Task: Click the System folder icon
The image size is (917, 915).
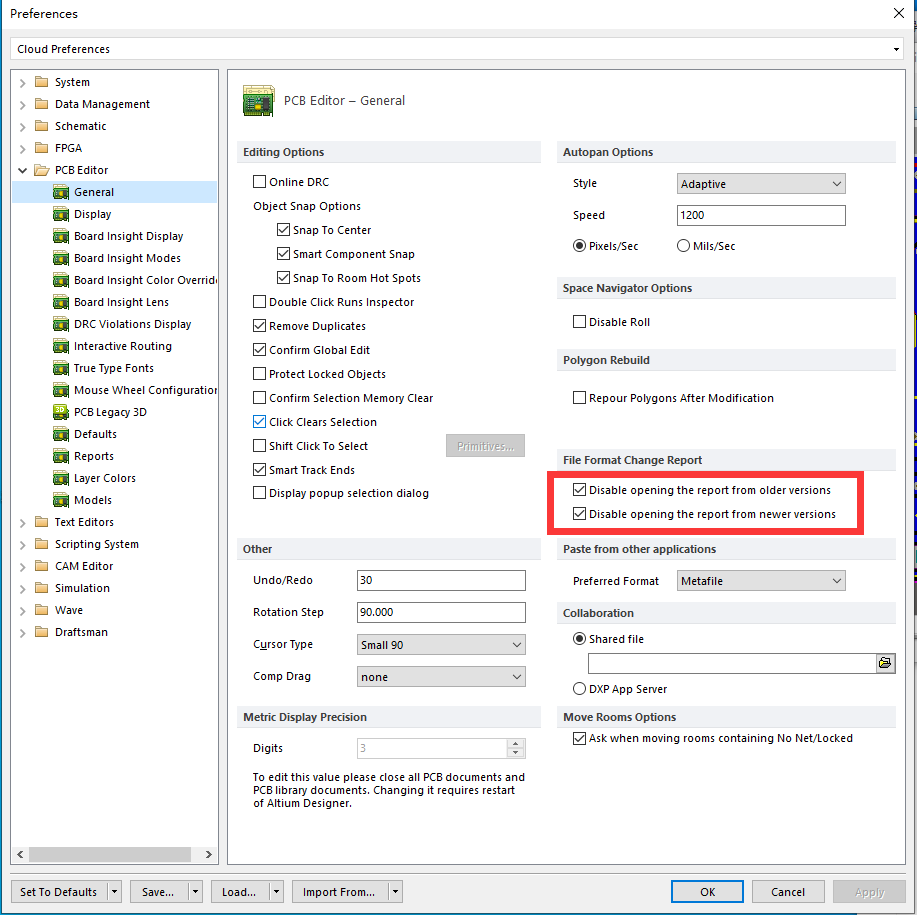Action: click(42, 82)
